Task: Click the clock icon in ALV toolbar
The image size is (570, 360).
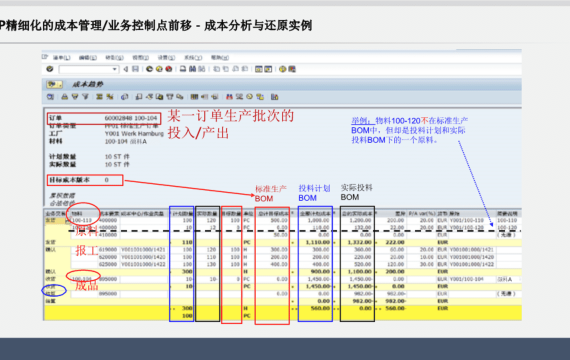Action: tap(249, 97)
